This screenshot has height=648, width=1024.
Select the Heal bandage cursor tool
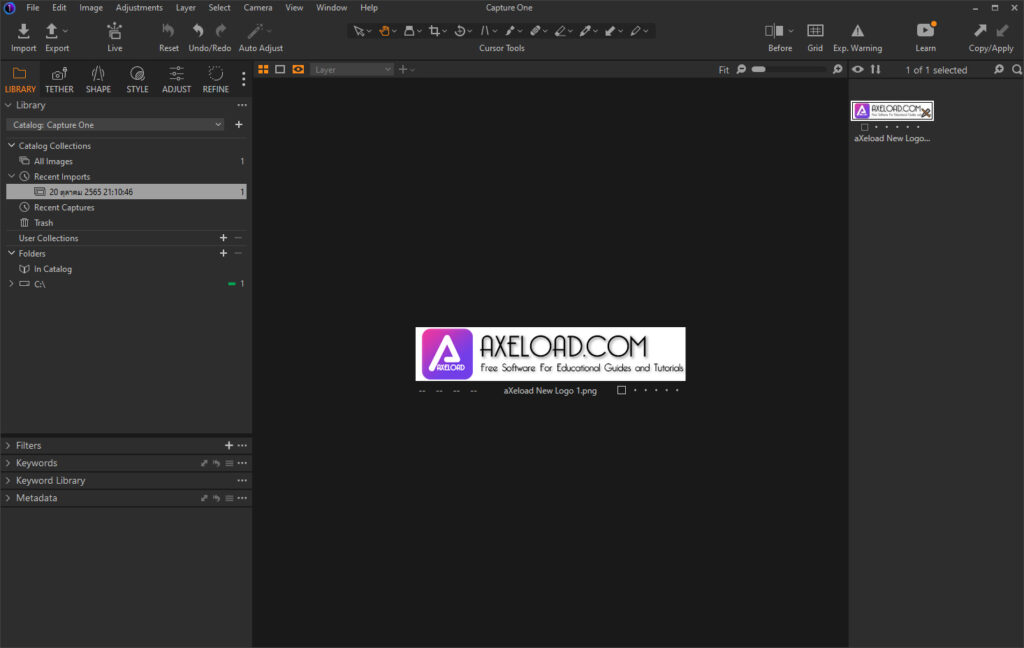[x=535, y=31]
